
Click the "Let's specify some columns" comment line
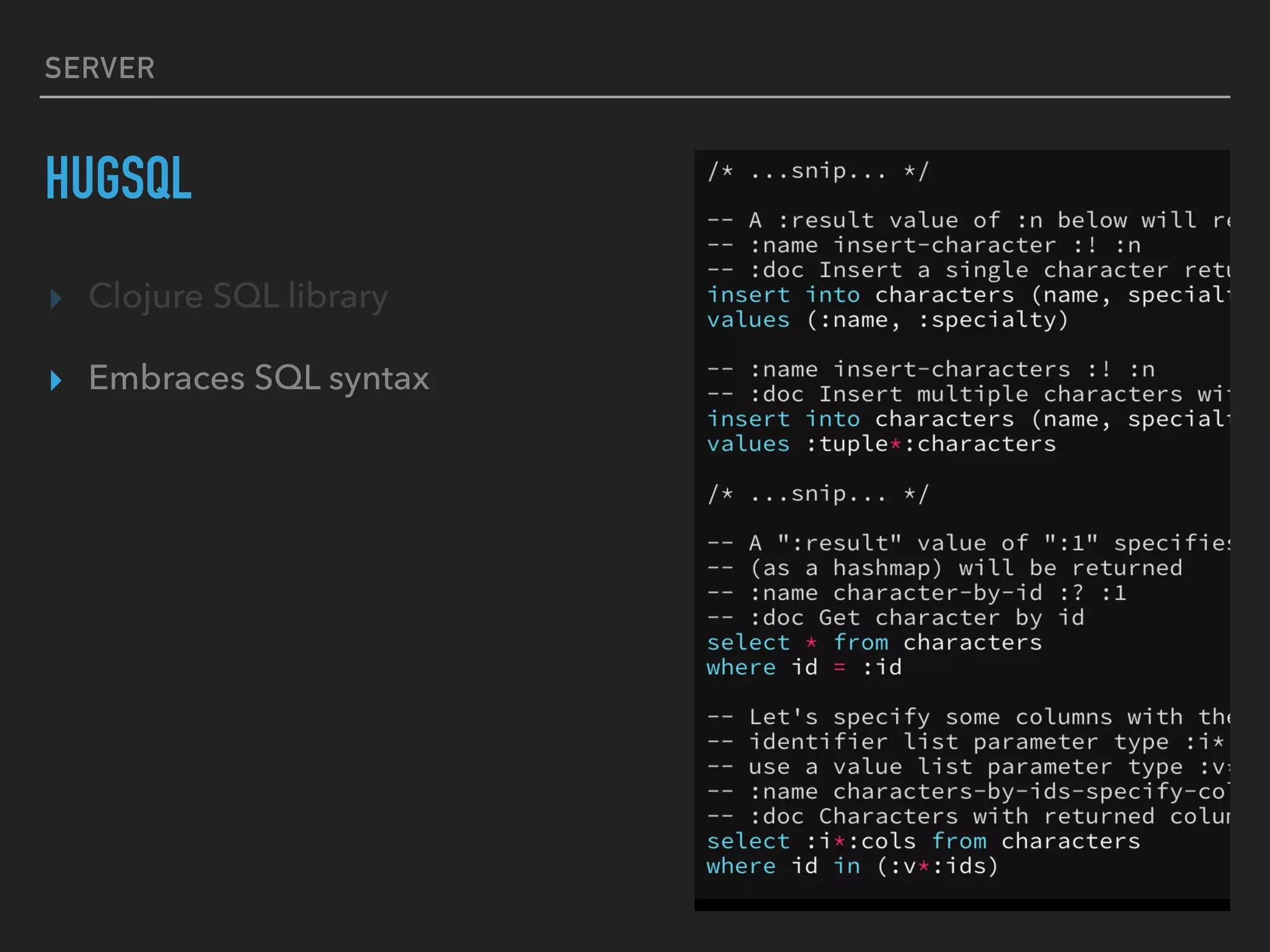(x=969, y=717)
